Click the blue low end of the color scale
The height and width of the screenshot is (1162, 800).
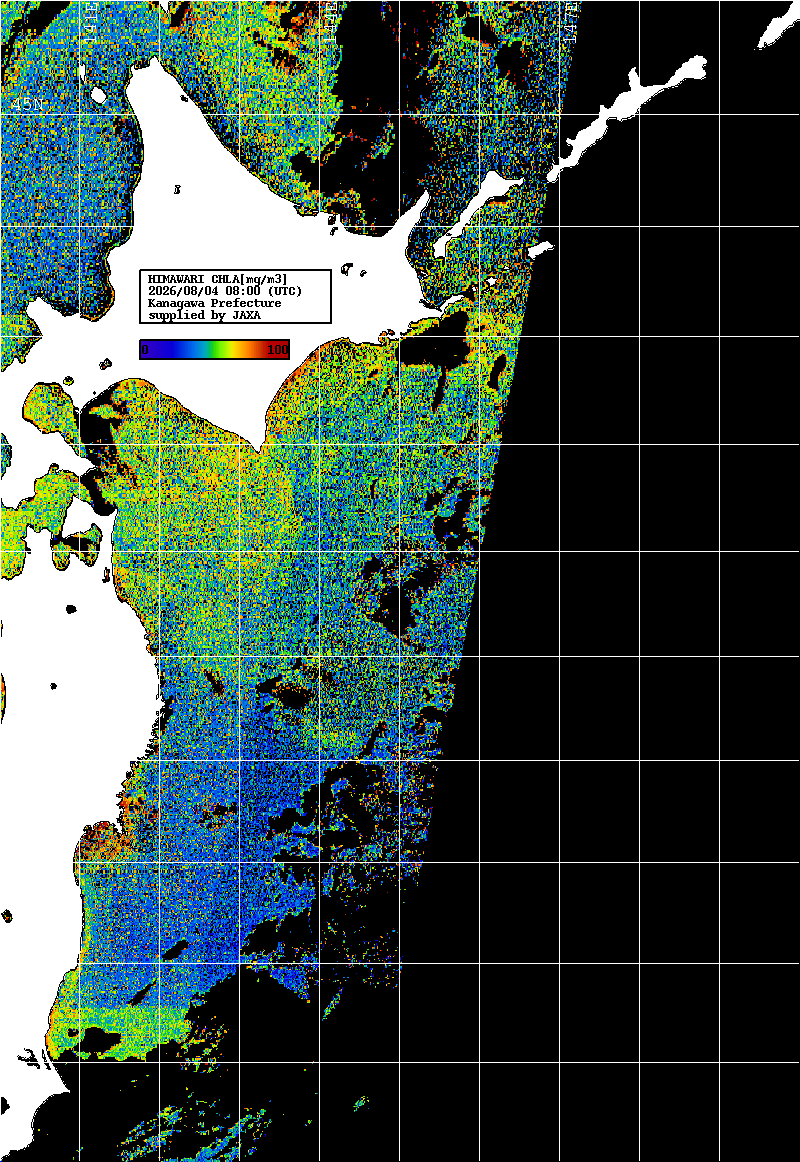pyautogui.click(x=148, y=349)
